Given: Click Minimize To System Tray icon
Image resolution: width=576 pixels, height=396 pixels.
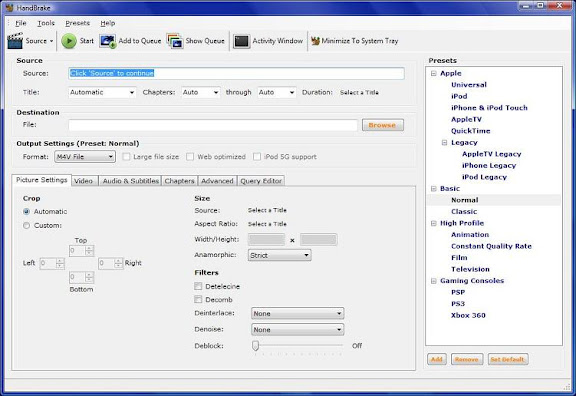Looking at the screenshot, I should 315,41.
